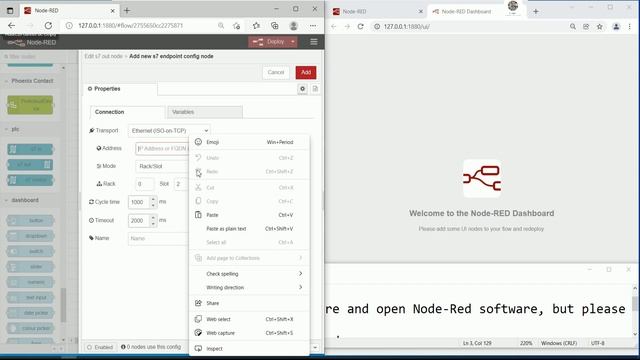
Task: Click the IP Address input field
Action: click(x=162, y=149)
